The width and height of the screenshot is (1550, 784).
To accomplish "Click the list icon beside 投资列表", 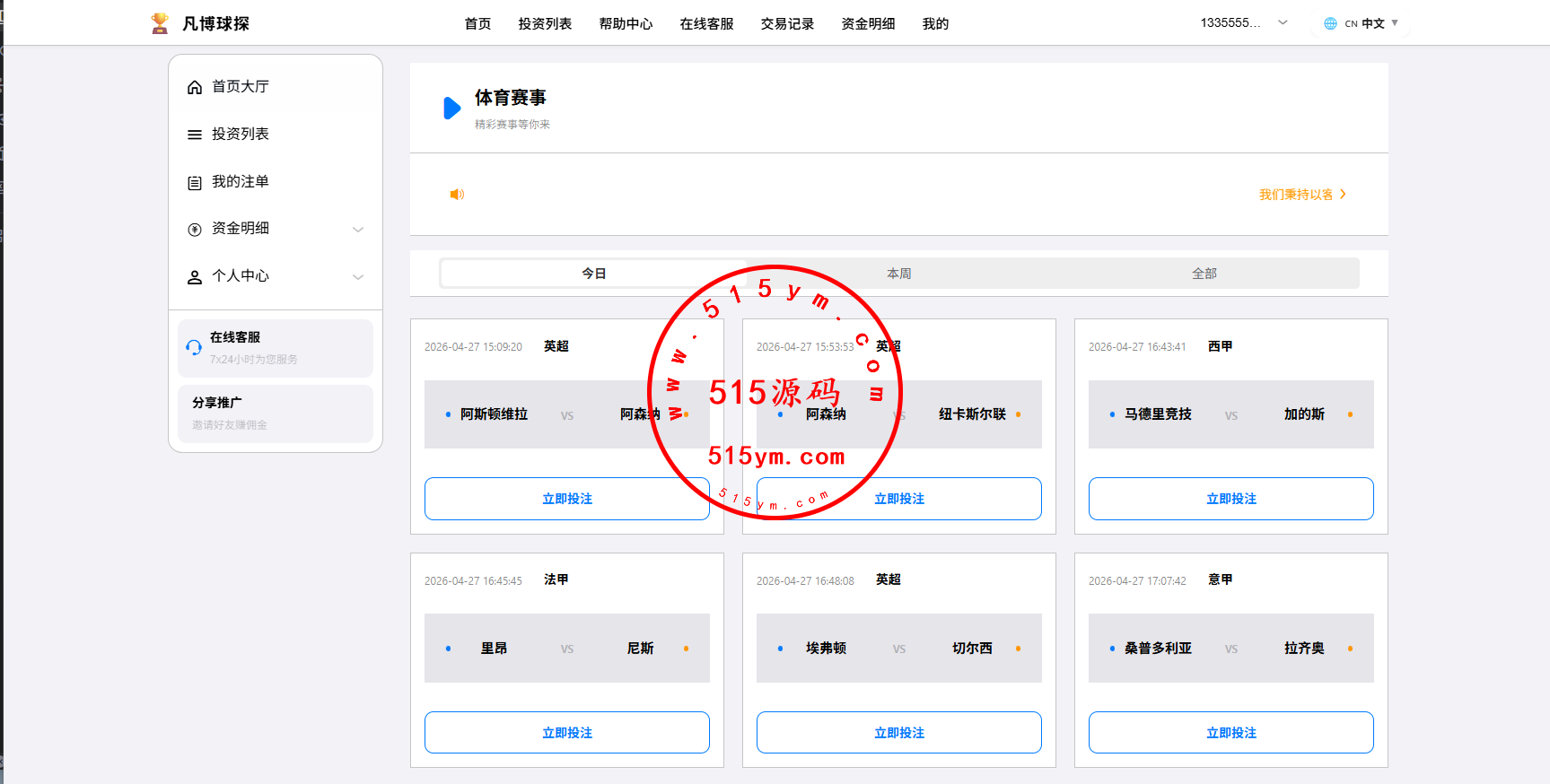I will [x=194, y=135].
